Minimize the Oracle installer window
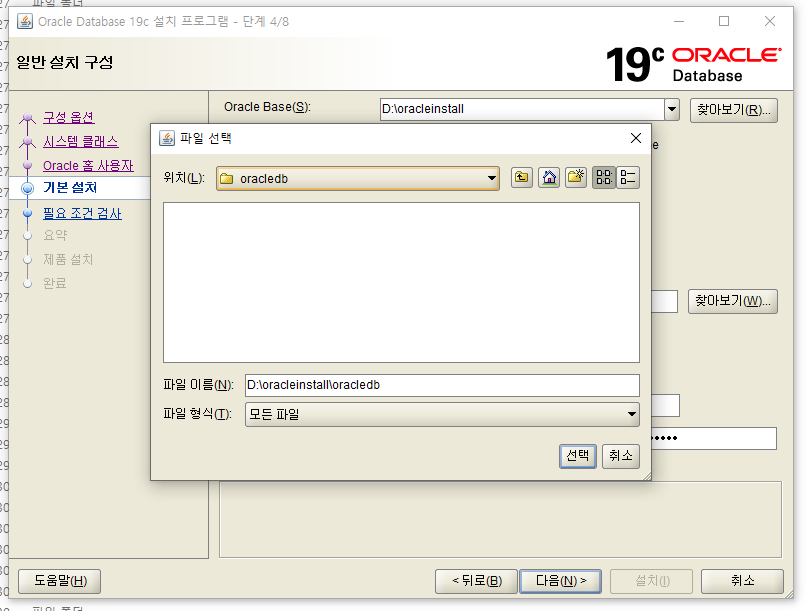Screen dimensions: 810x611 [679, 21]
